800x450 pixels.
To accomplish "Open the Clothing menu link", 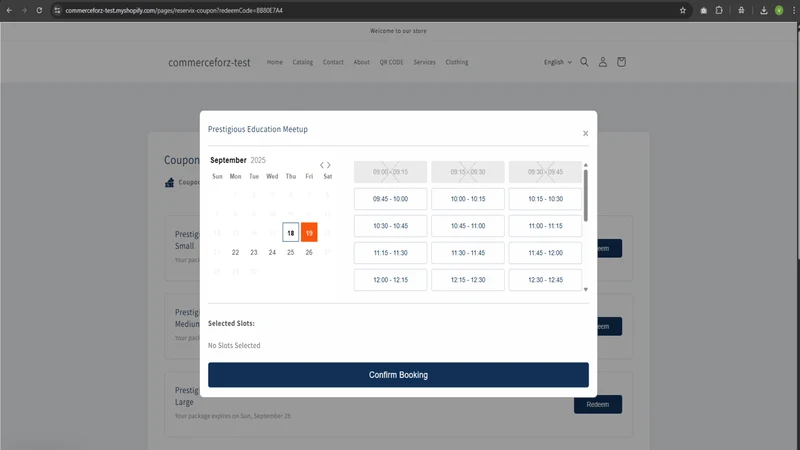I will [x=457, y=62].
